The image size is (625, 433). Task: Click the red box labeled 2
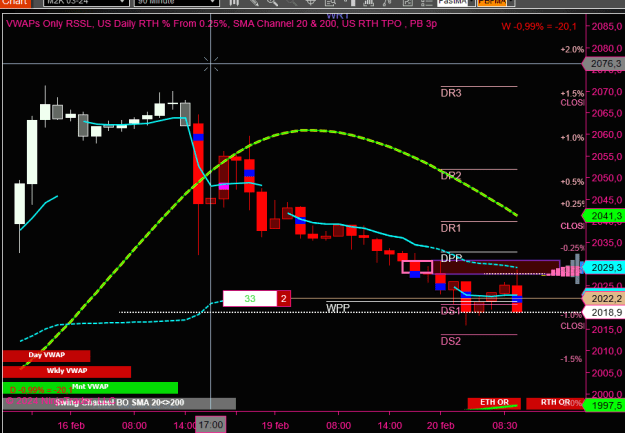pyautogui.click(x=284, y=299)
